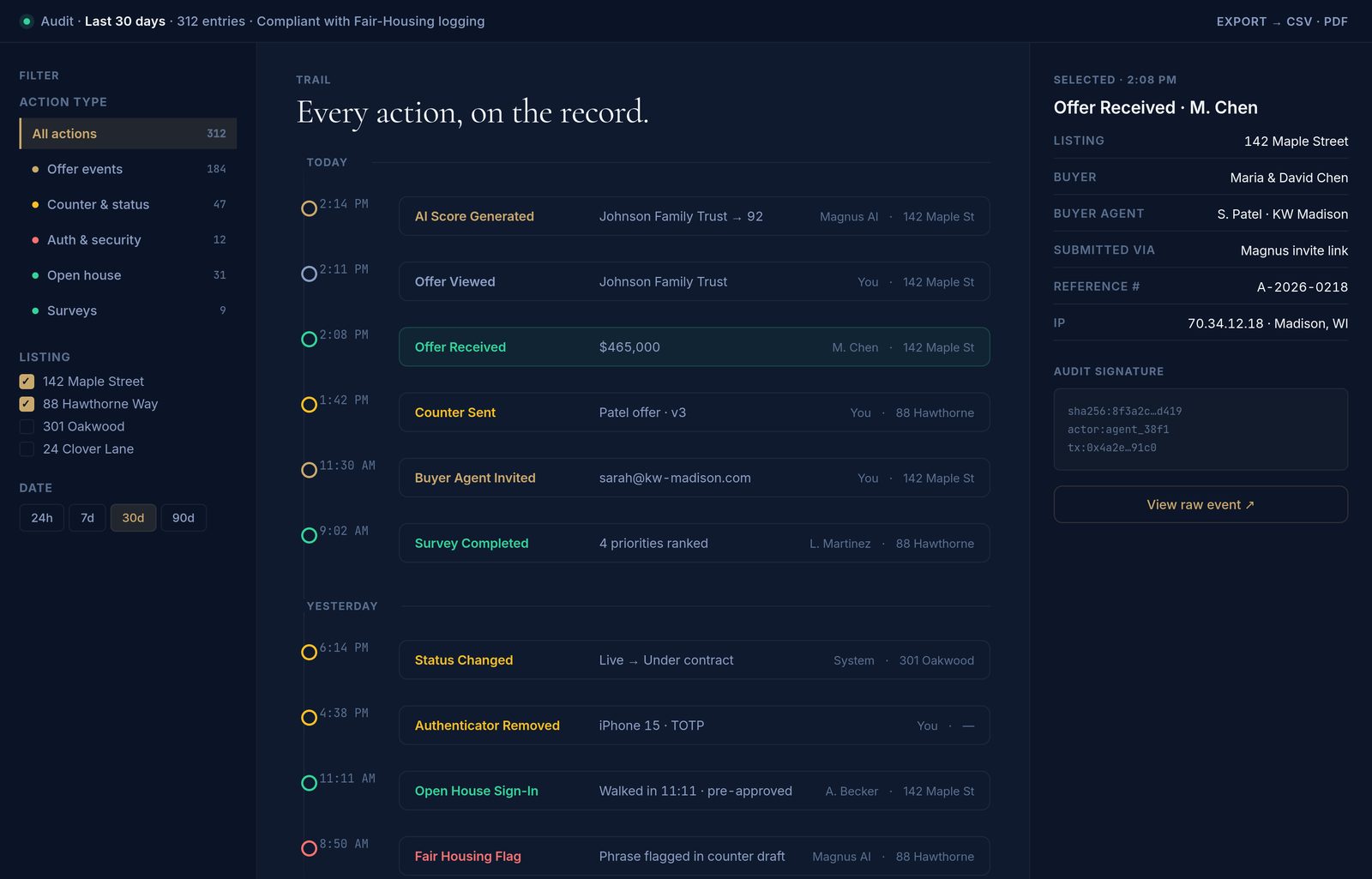Uncheck the 88 Hawthorne Way listing filter
Viewport: 1372px width, 879px height.
(x=27, y=404)
